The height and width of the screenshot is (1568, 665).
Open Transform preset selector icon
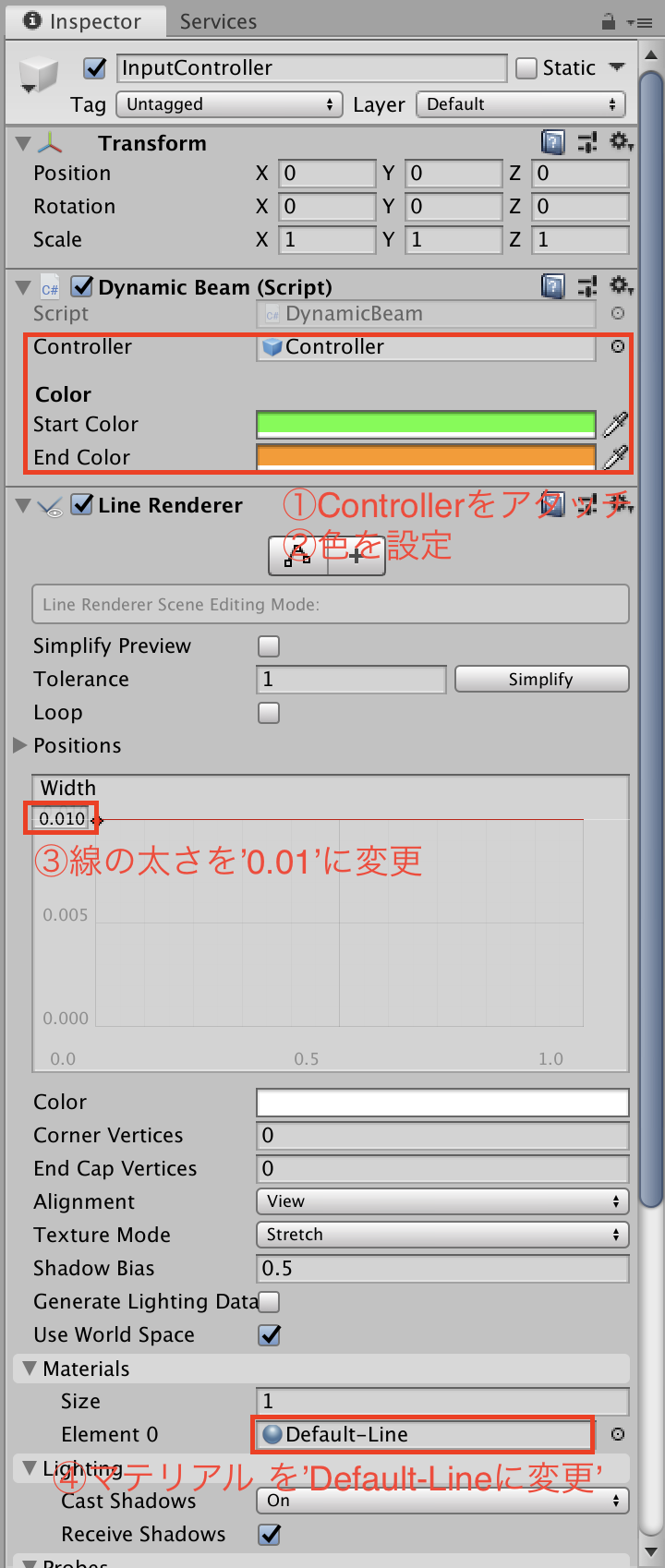[586, 142]
